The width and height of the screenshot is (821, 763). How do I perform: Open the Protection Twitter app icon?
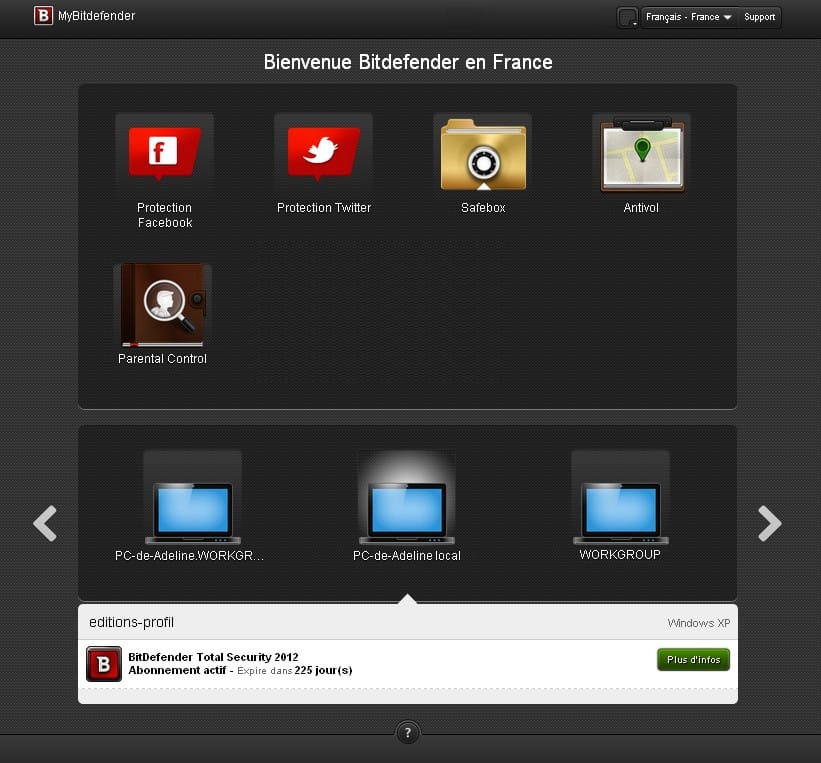(324, 154)
